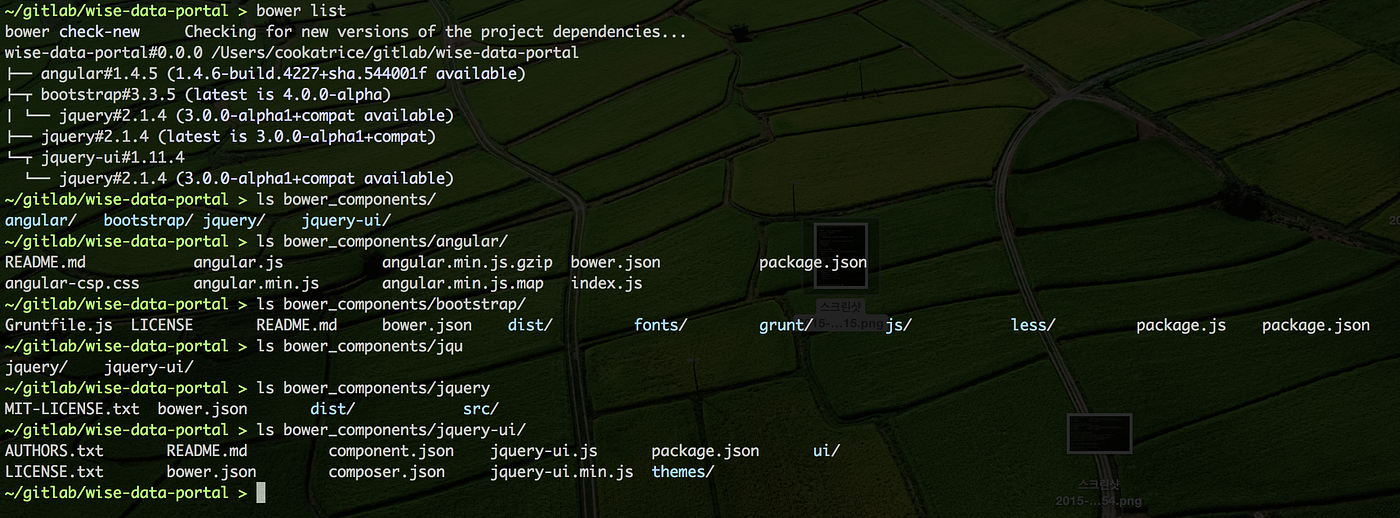Click the angular-csp.css file name

pyautogui.click(x=72, y=284)
